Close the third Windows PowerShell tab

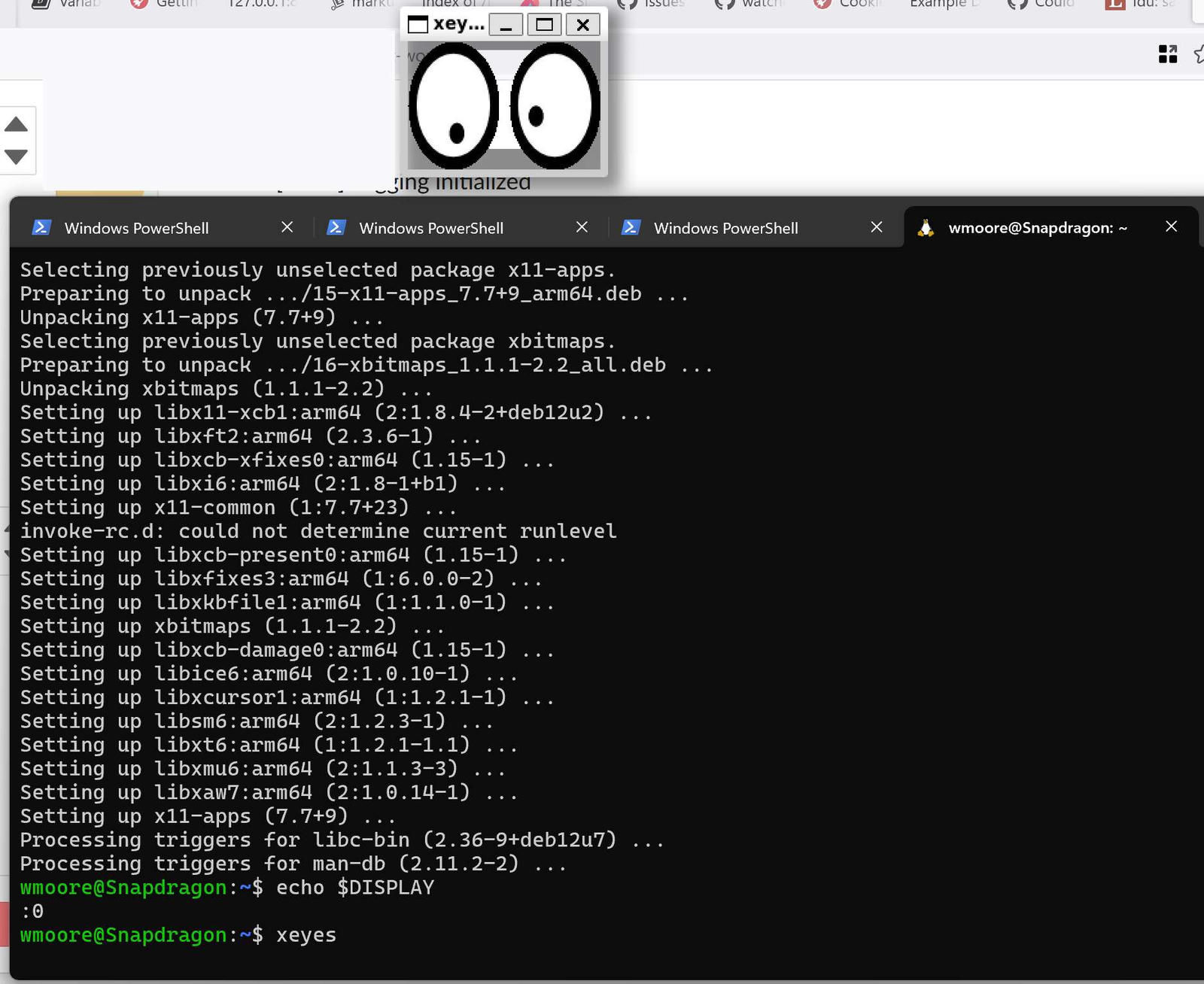click(876, 227)
